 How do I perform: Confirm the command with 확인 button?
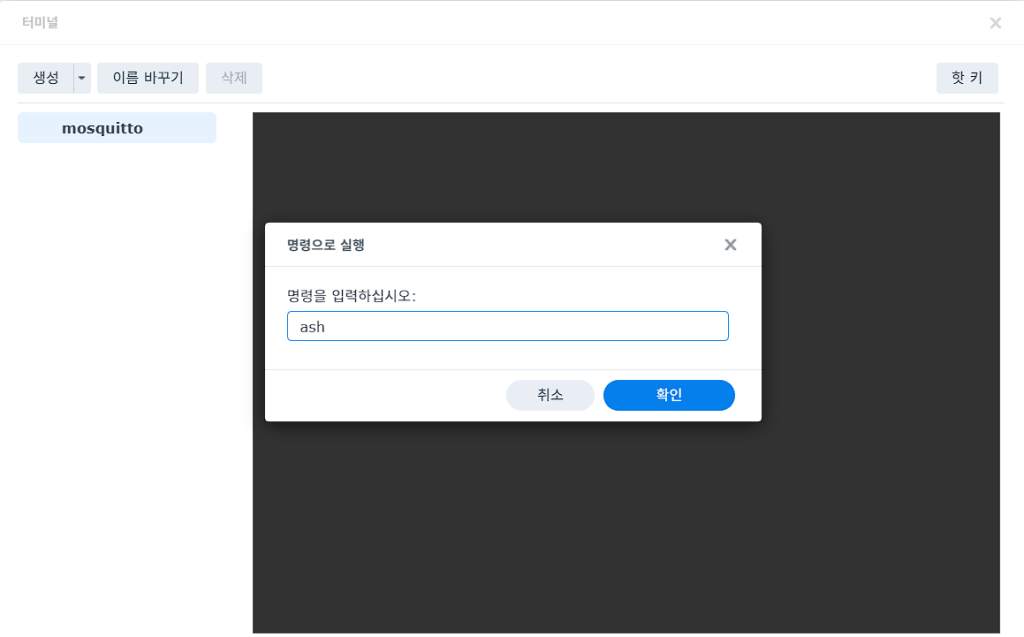[x=669, y=395]
